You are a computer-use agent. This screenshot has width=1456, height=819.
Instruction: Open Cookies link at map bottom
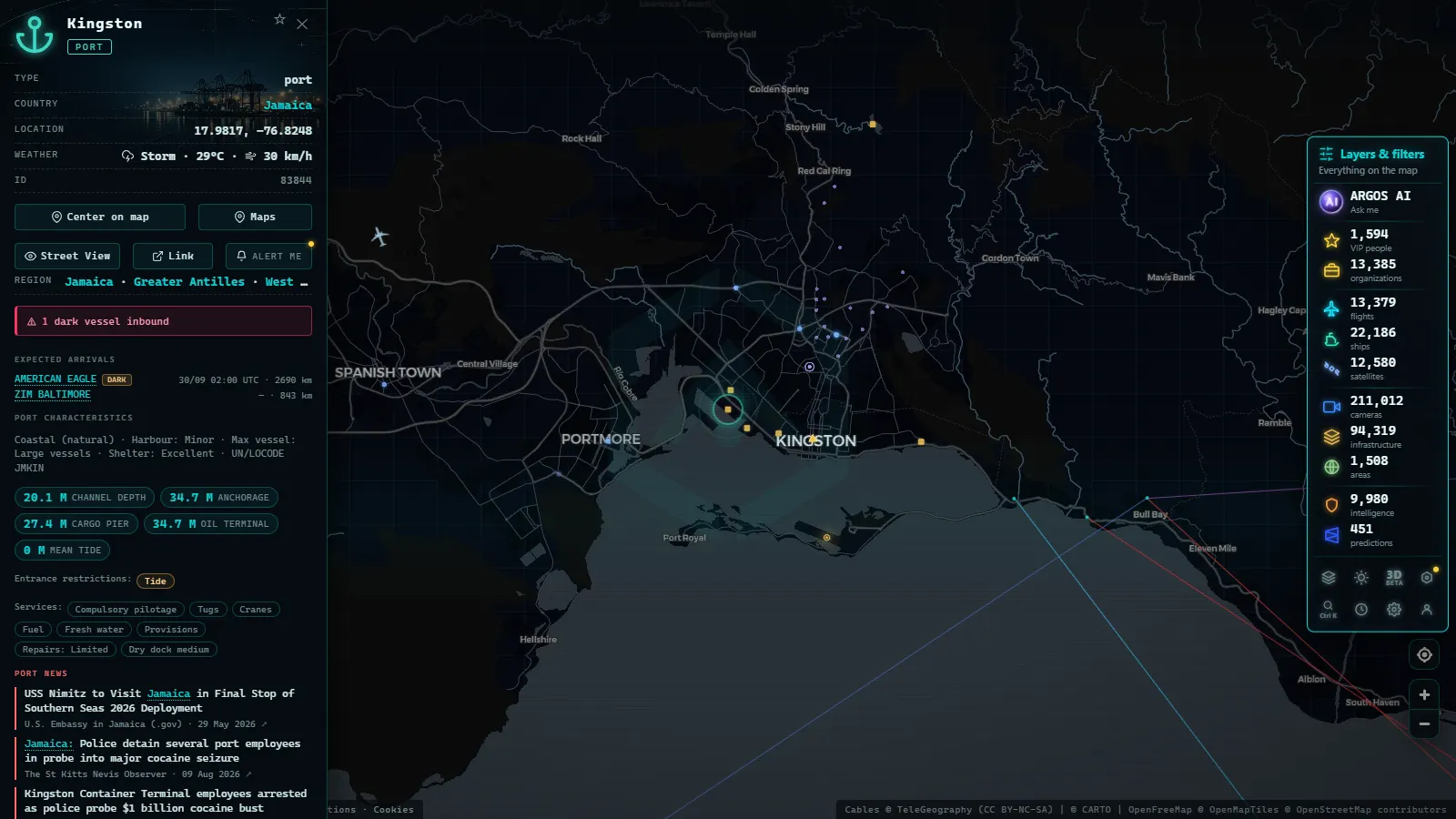pyautogui.click(x=393, y=810)
